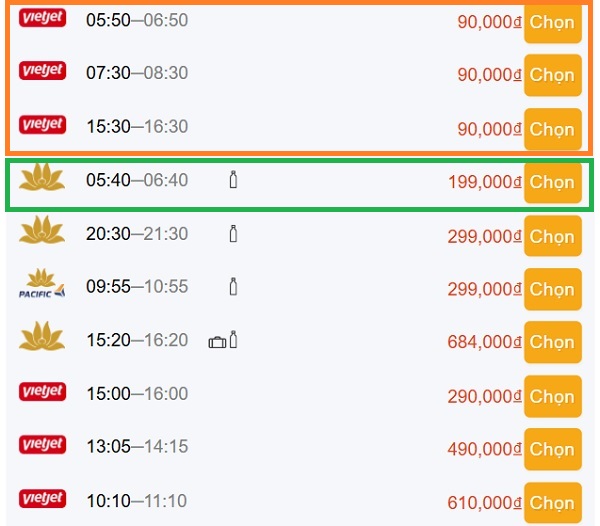Image resolution: width=600 pixels, height=526 pixels.
Task: Click the 15:30—16:30 flight time text
Action: 137,127
